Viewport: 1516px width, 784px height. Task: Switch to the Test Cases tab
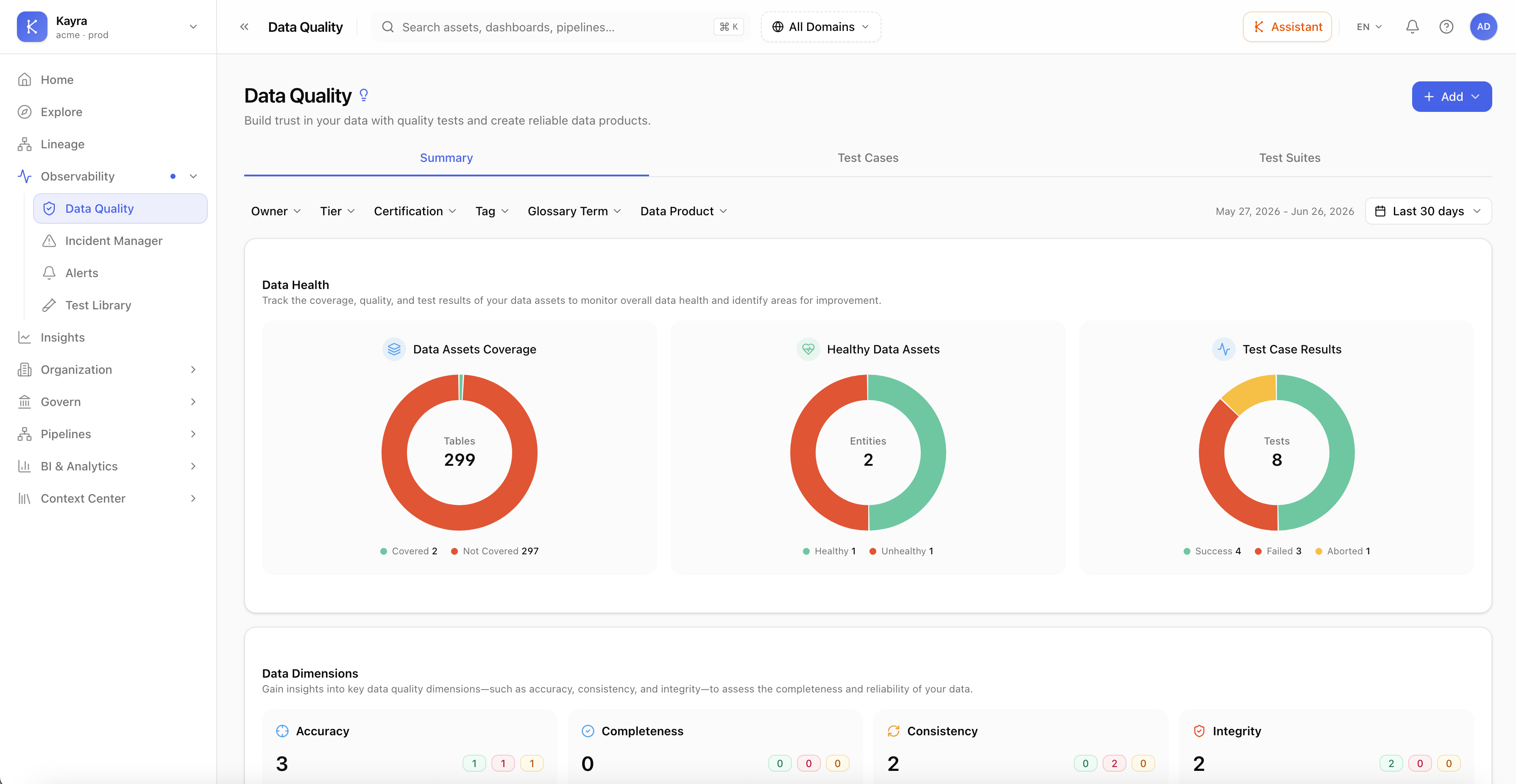[867, 158]
